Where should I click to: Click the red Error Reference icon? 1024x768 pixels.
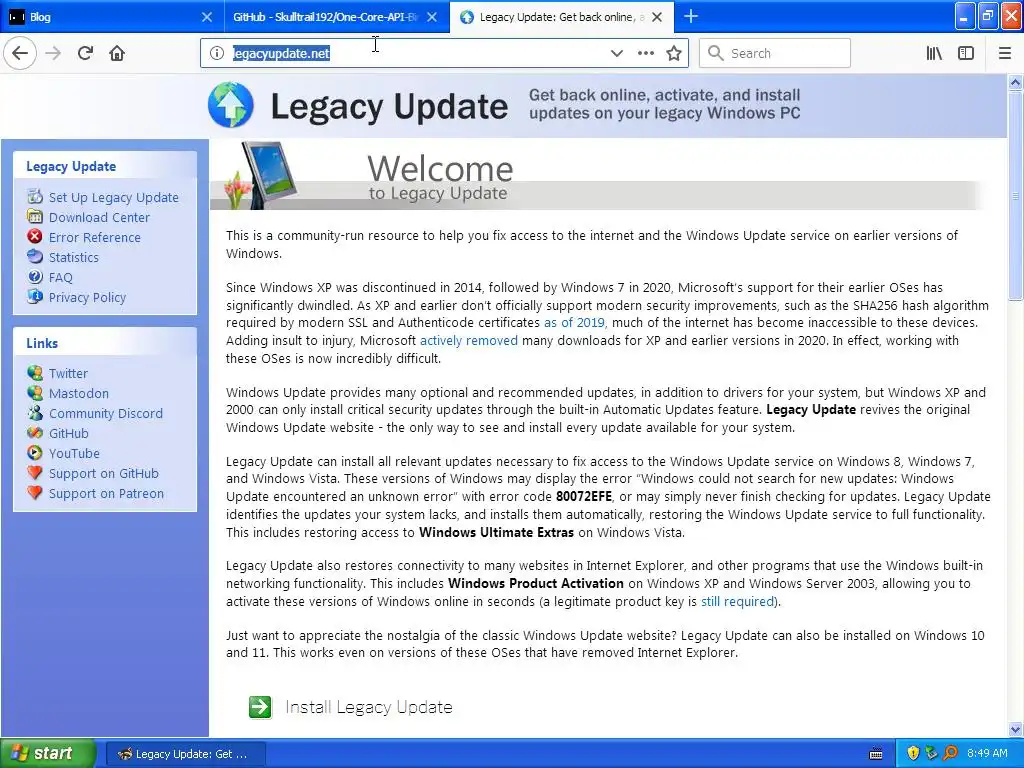pyautogui.click(x=35, y=236)
